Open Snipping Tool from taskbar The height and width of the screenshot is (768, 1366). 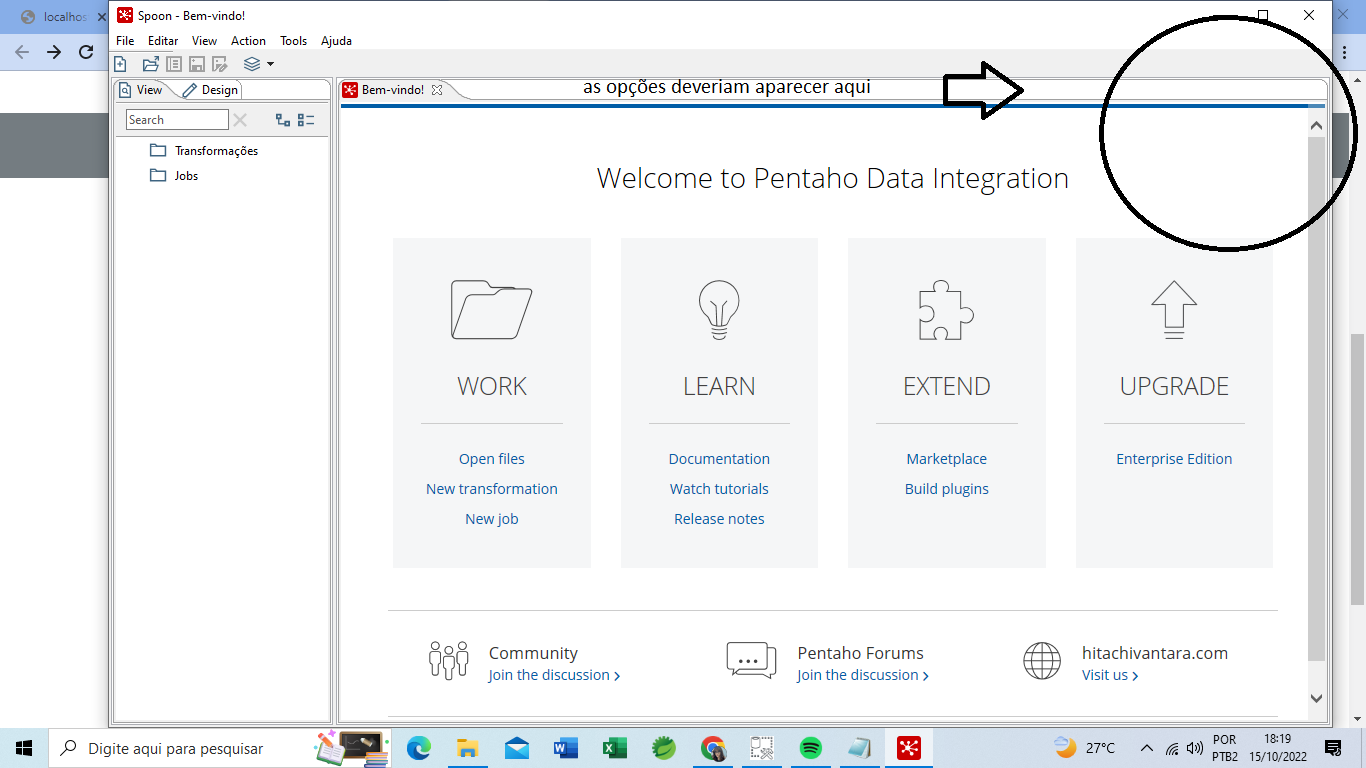pyautogui.click(x=762, y=748)
